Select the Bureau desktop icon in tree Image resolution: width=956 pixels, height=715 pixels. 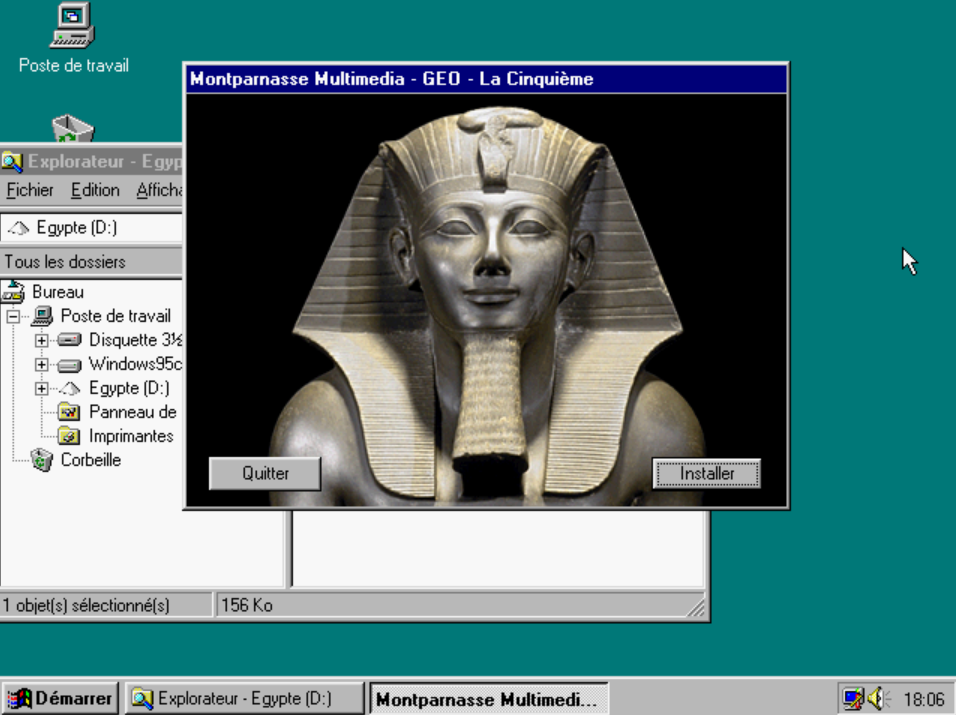[13, 292]
